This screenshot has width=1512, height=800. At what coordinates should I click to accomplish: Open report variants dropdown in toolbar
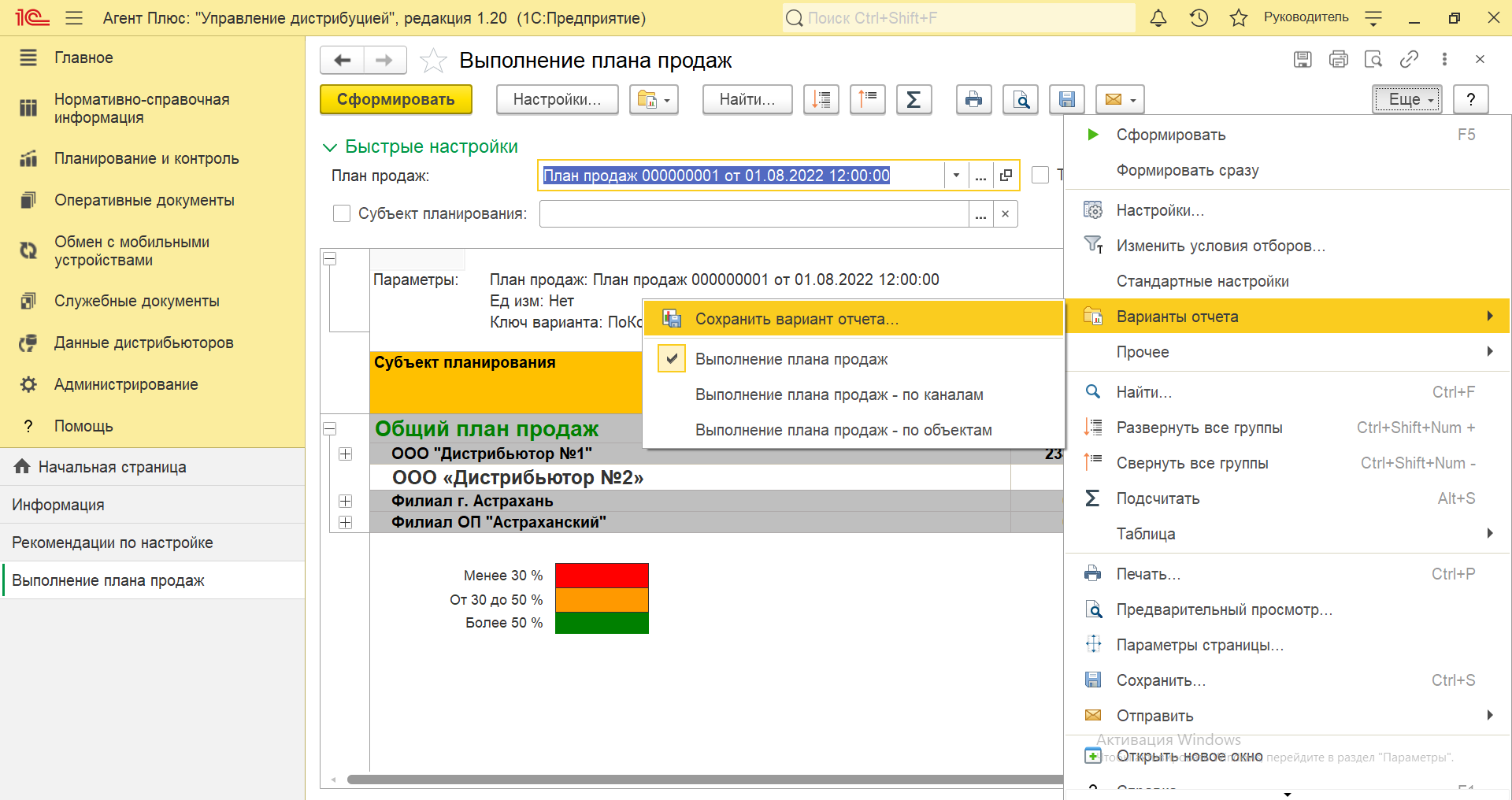[x=654, y=99]
